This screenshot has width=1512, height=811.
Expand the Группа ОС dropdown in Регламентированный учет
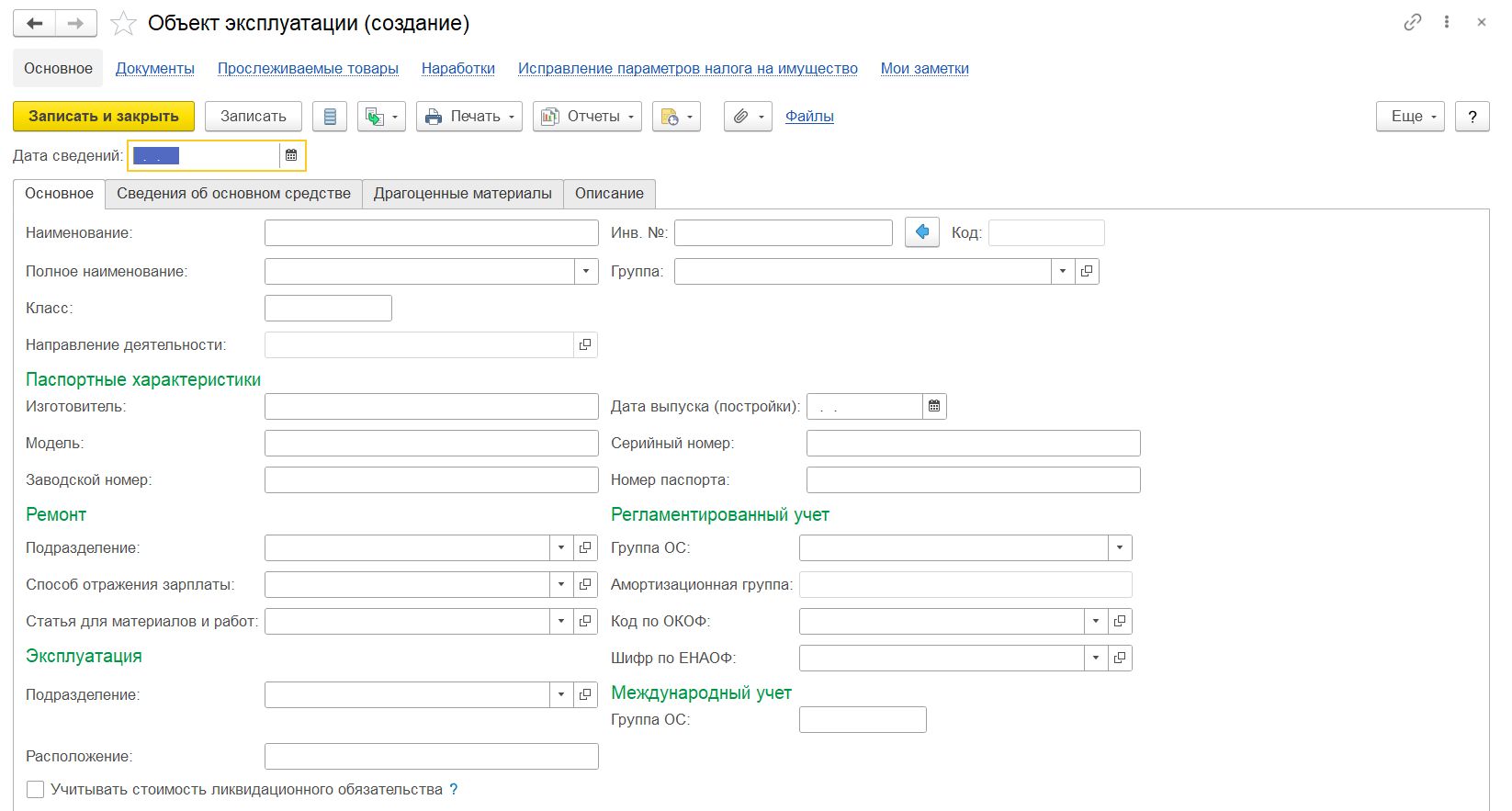[1120, 547]
